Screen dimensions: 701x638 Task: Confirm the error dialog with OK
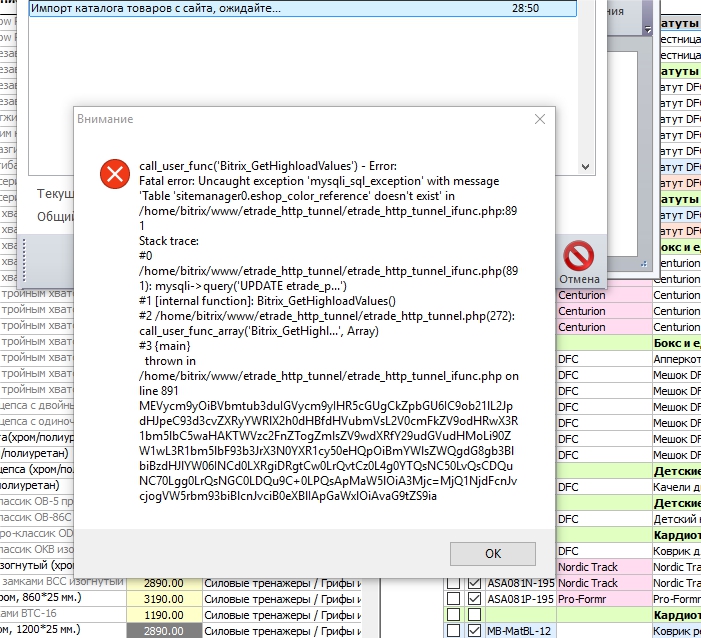(x=493, y=553)
